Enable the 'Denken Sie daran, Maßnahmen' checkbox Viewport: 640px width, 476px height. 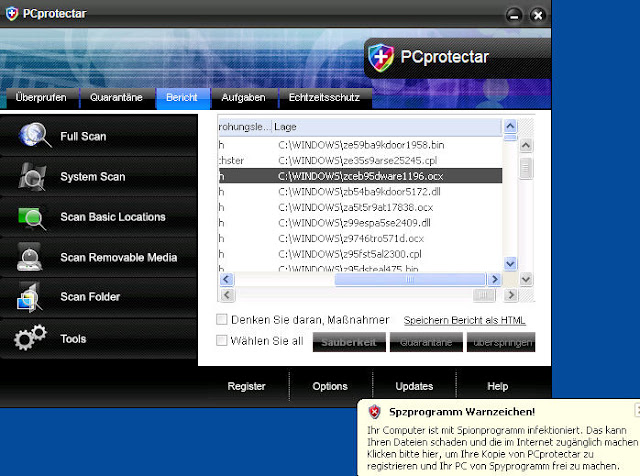(222, 319)
